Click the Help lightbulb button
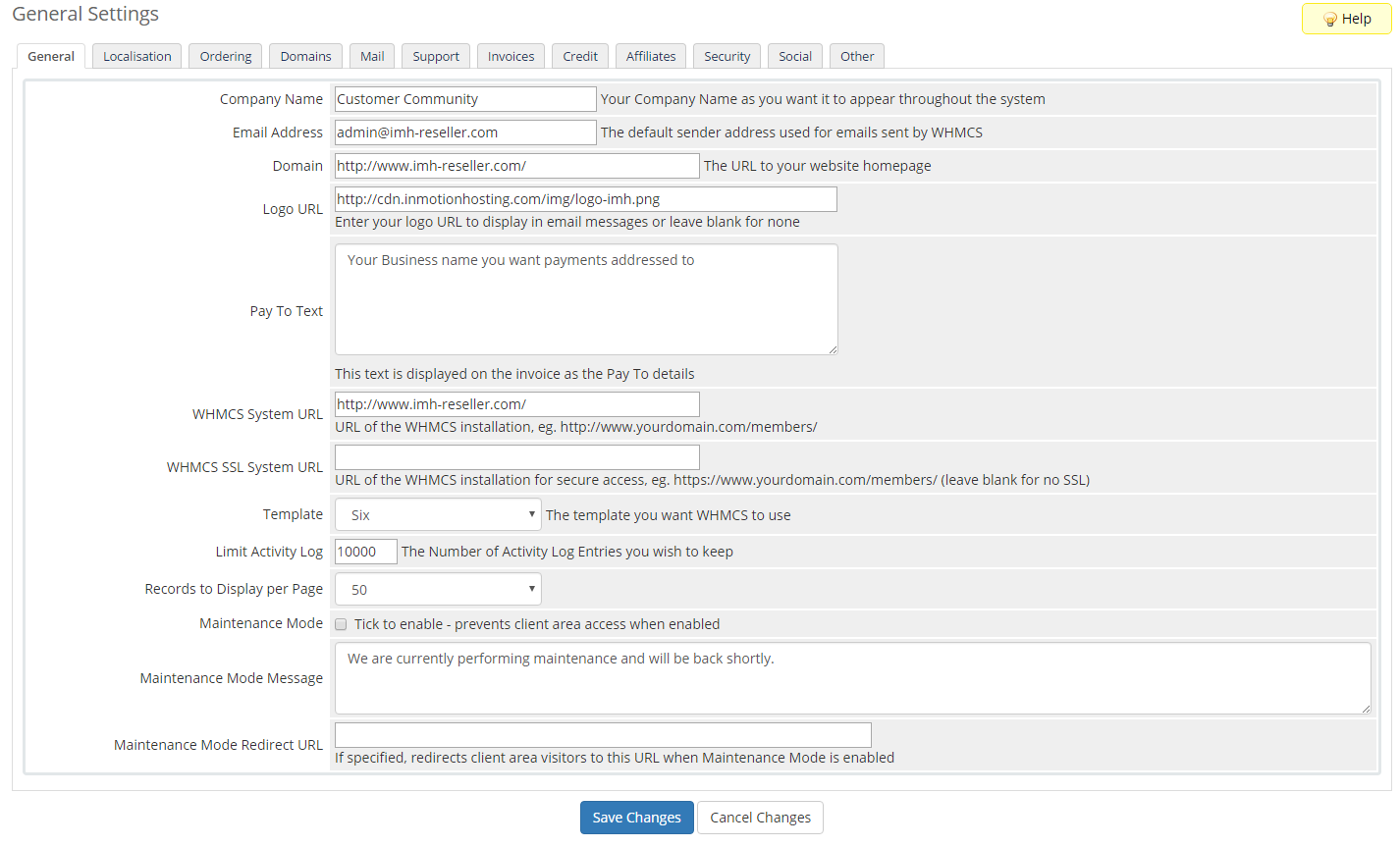The image size is (1400, 847). point(1346,19)
